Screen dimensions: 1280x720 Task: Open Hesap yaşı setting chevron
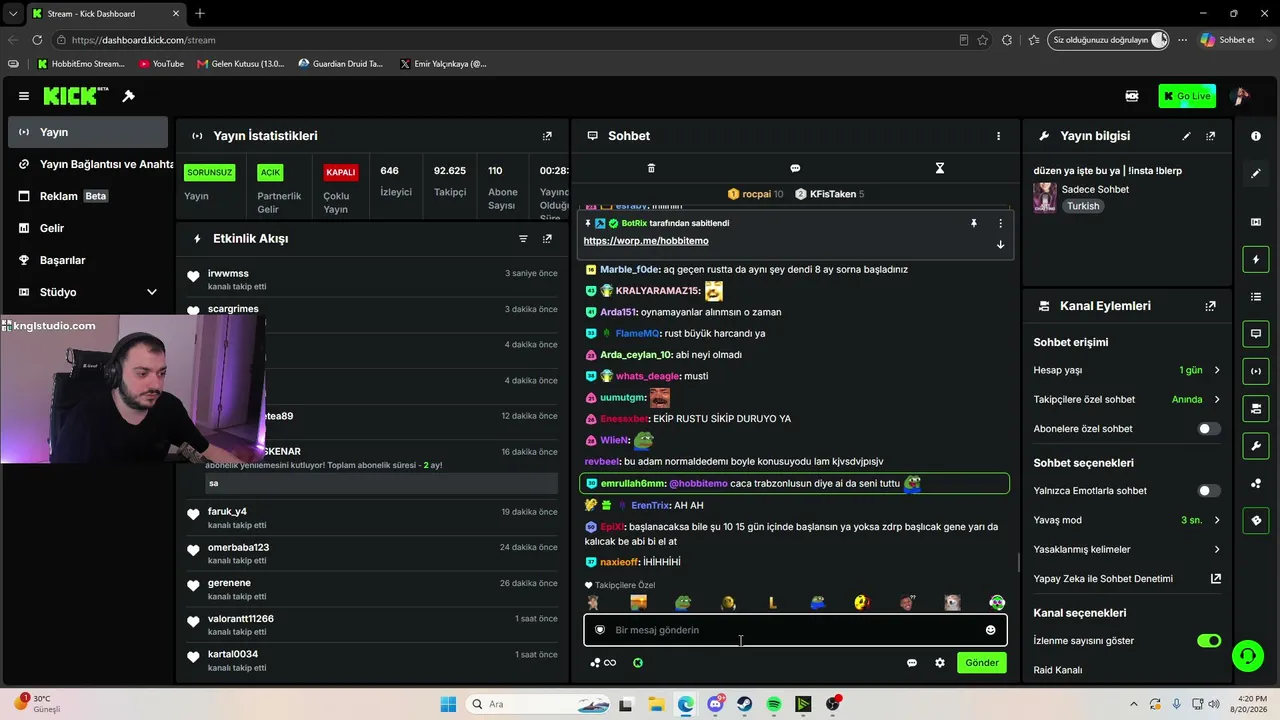(x=1217, y=370)
